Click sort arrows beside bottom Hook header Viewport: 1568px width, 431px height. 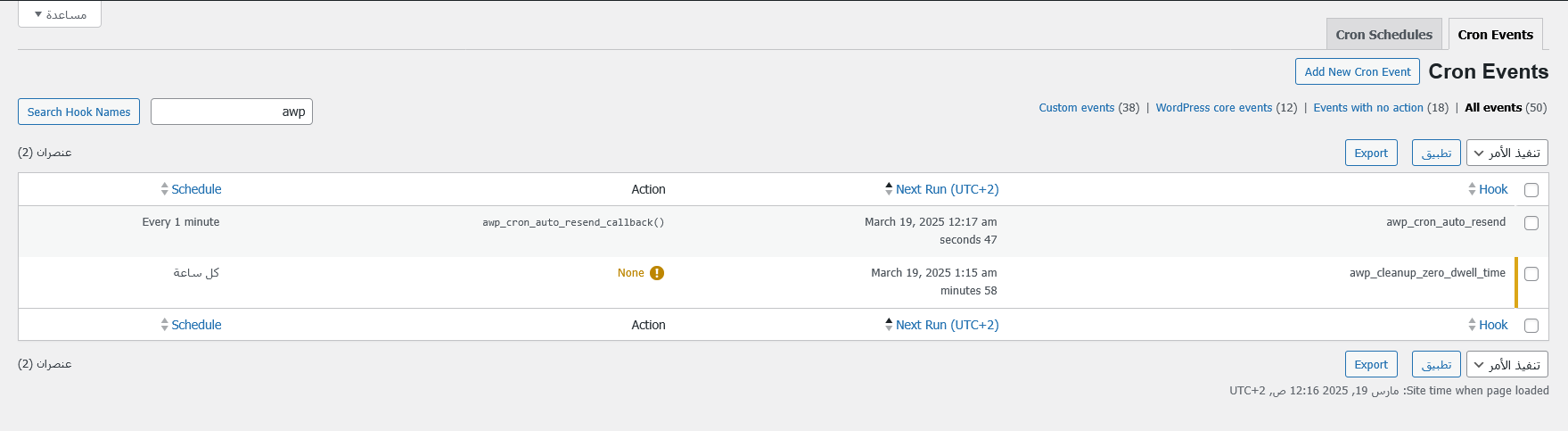pyautogui.click(x=1472, y=325)
